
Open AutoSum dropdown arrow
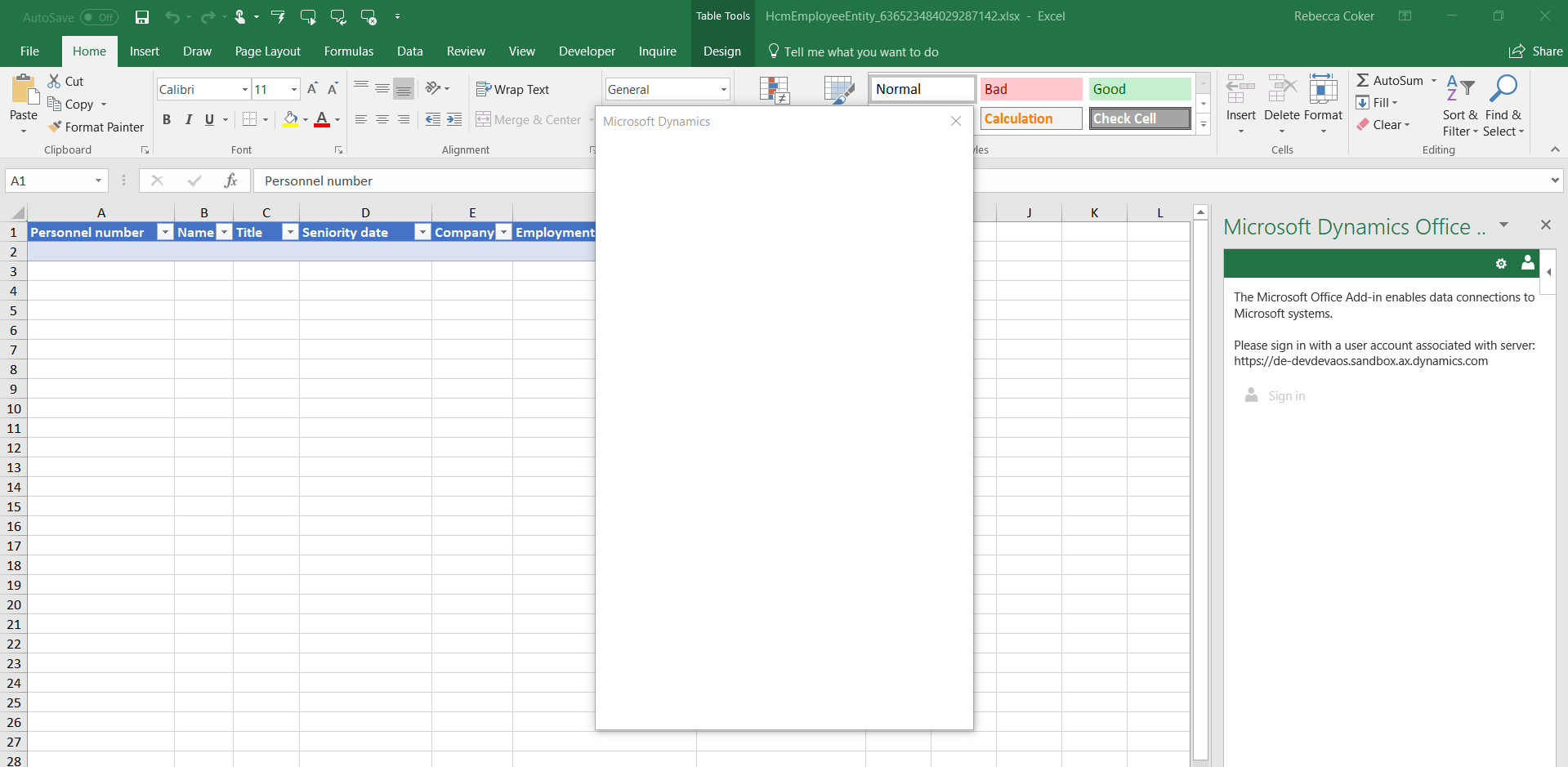tap(1434, 80)
